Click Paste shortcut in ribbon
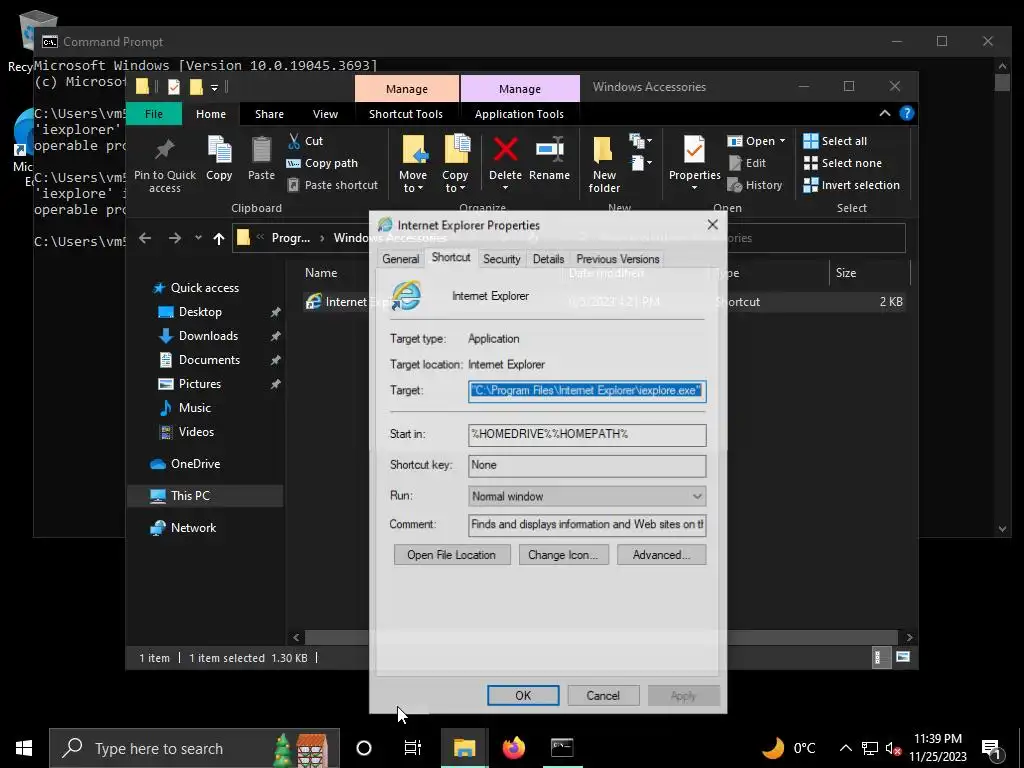The image size is (1024, 768). 332,185
